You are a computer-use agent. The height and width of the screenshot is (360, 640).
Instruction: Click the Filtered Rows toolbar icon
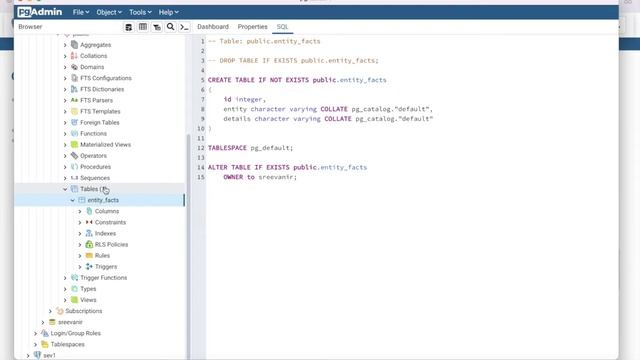(x=157, y=27)
